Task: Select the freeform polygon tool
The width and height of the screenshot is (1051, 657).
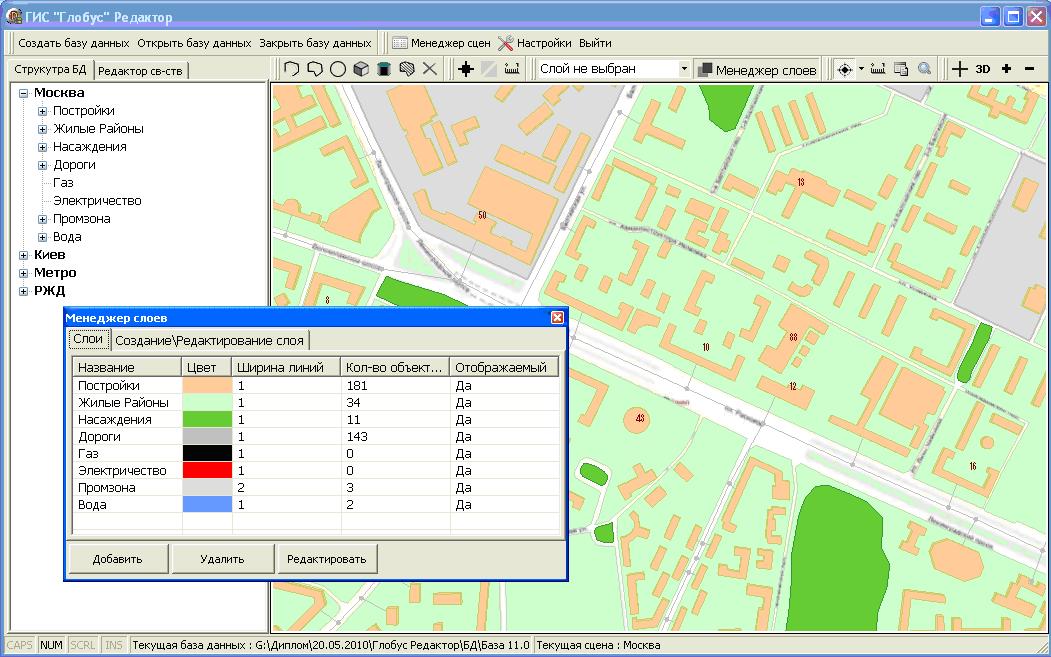Action: (x=314, y=69)
